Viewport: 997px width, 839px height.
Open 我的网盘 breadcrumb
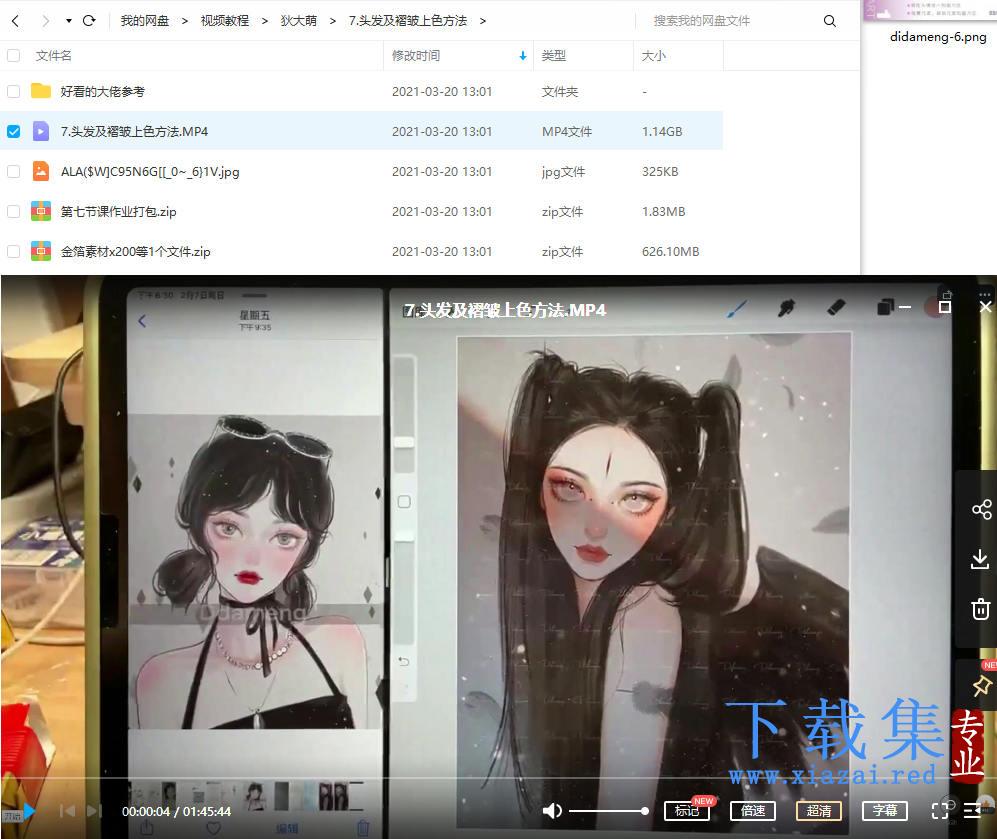click(x=145, y=21)
